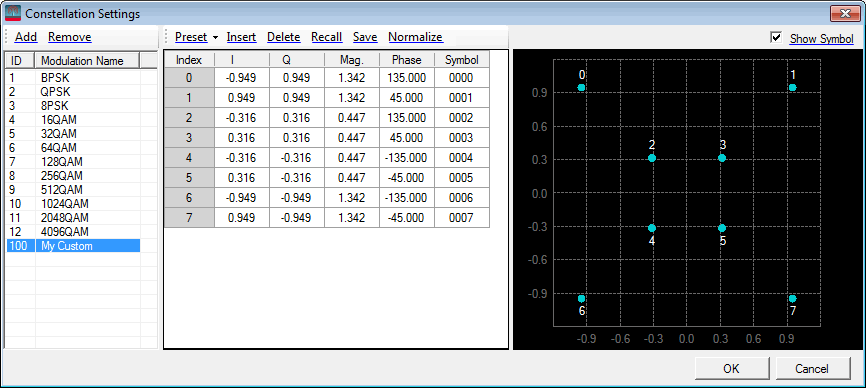Viewport: 866px width, 388px height.
Task: Select the Index 7 row header
Action: 189,217
